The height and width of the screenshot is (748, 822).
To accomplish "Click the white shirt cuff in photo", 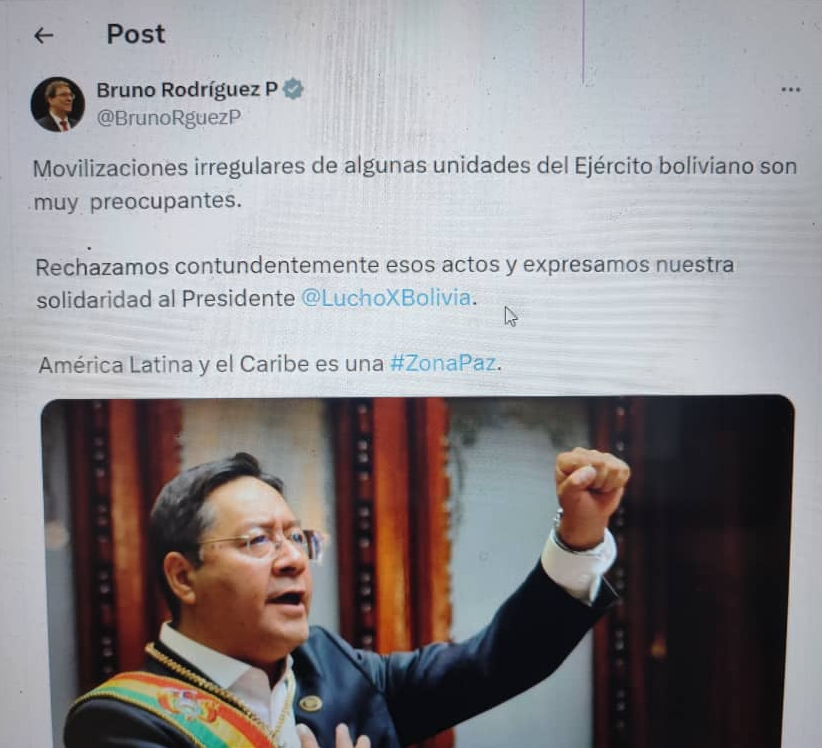I will (579, 566).
